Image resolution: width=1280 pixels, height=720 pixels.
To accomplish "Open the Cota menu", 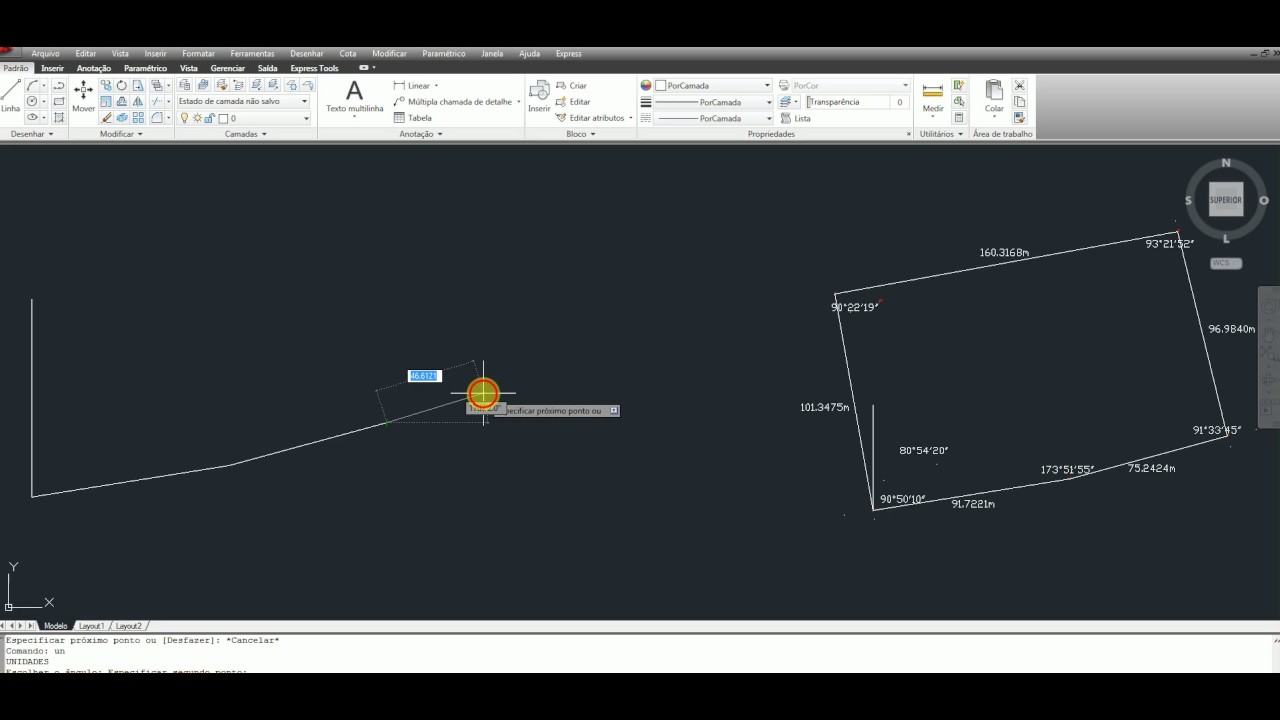I will click(347, 54).
